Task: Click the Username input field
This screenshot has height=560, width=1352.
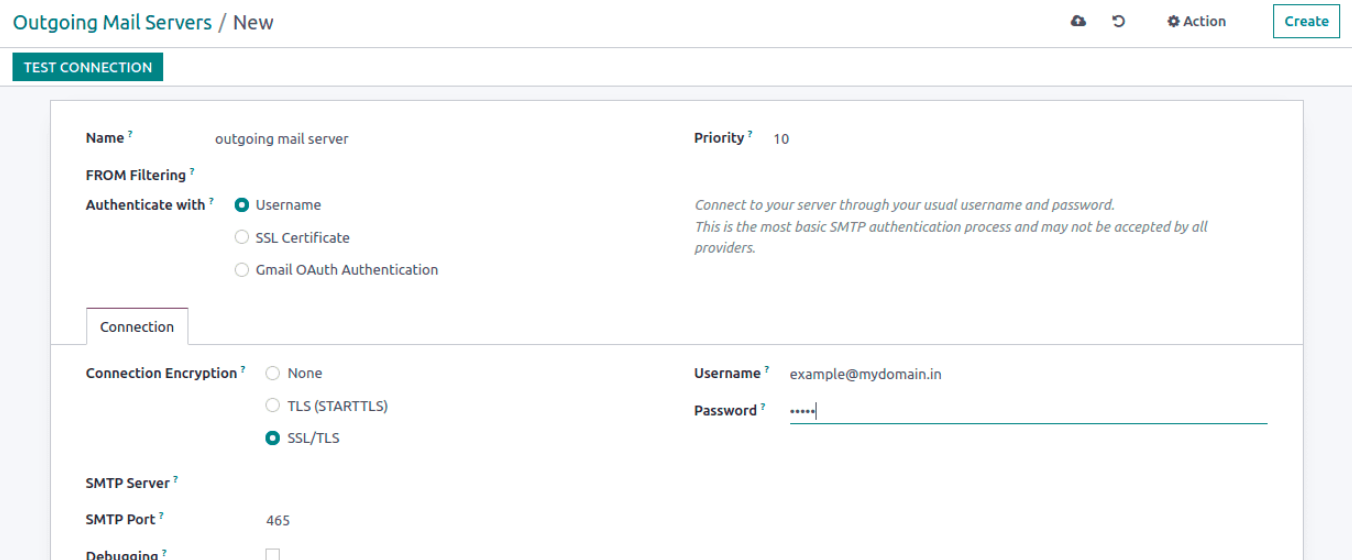Action: click(x=1028, y=375)
